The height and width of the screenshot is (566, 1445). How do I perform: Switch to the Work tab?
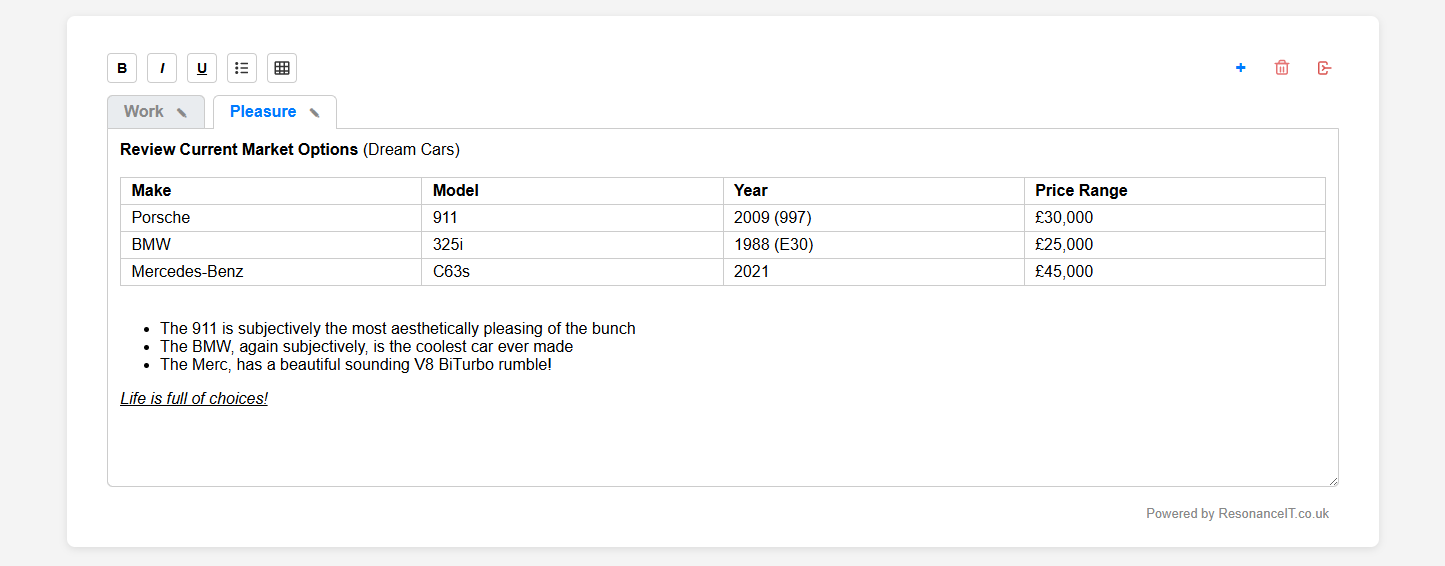pos(143,112)
